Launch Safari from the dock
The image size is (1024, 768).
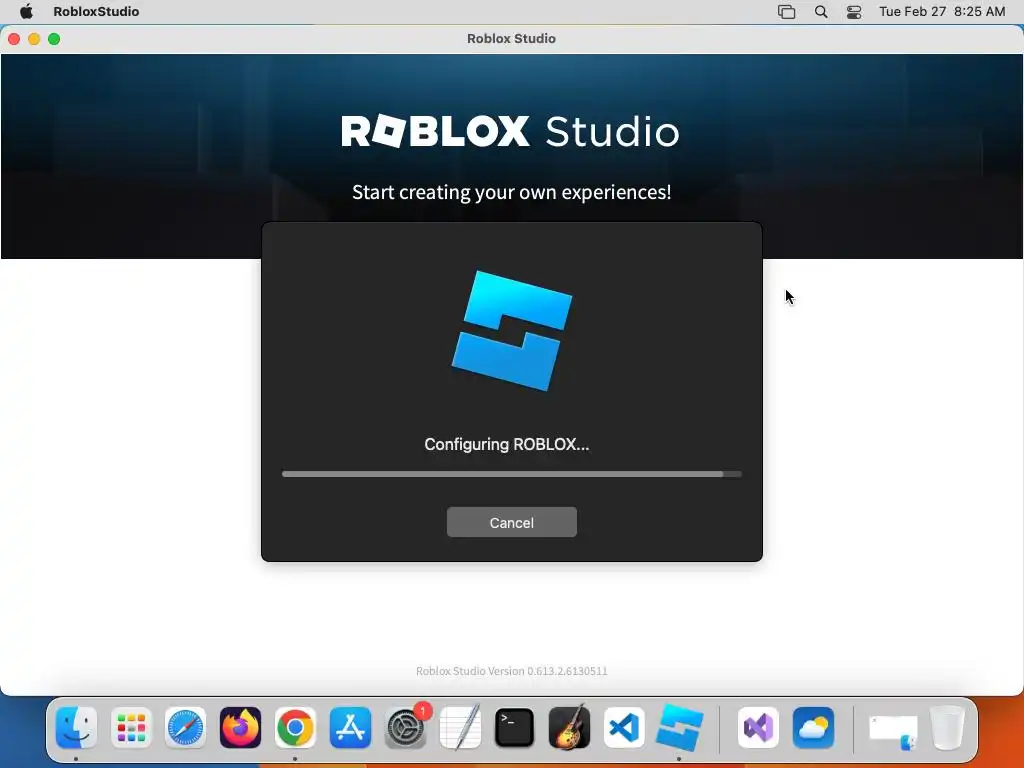click(185, 728)
